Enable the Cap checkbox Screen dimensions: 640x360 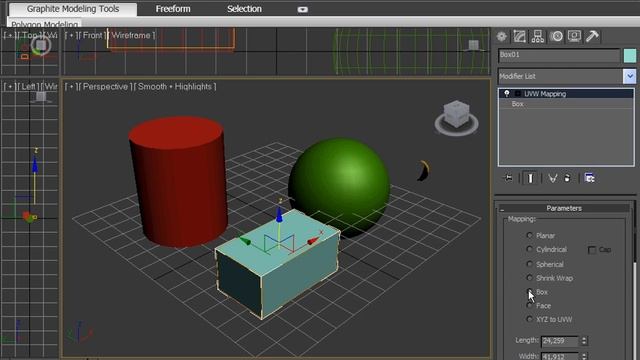(x=591, y=250)
